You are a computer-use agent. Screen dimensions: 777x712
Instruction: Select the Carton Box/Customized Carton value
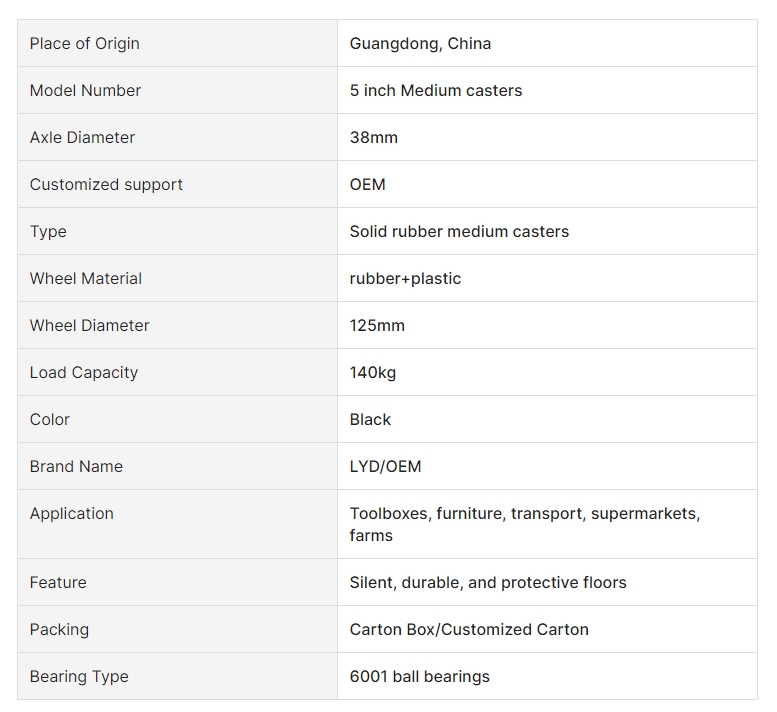[x=469, y=630]
